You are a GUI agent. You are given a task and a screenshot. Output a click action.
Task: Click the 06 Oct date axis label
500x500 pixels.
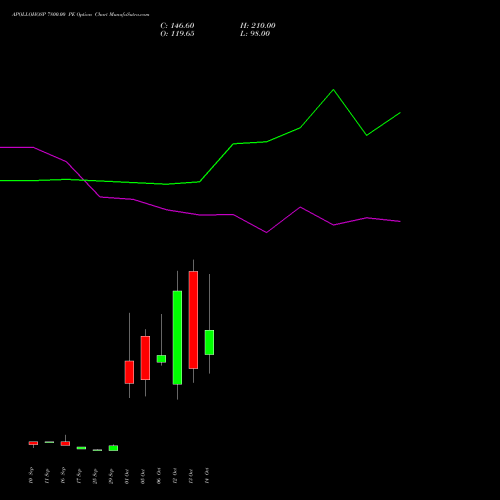[x=159, y=476]
